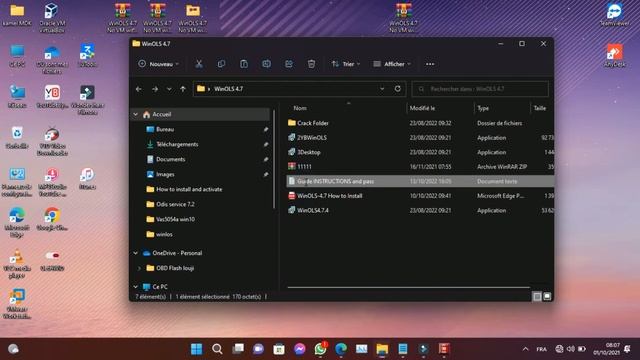Click the Copy icon in Explorer toolbar
This screenshot has height=360, width=640.
pyautogui.click(x=221, y=64)
